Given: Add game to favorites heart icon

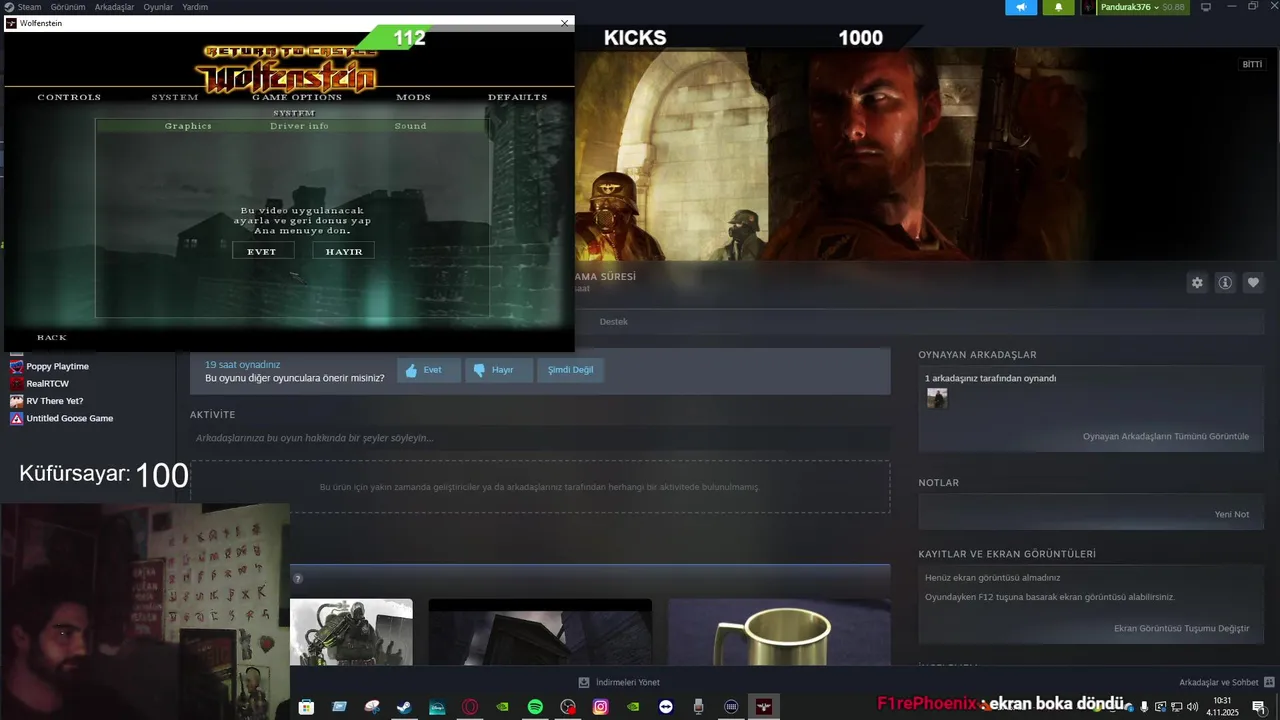Looking at the screenshot, I should click(1253, 283).
